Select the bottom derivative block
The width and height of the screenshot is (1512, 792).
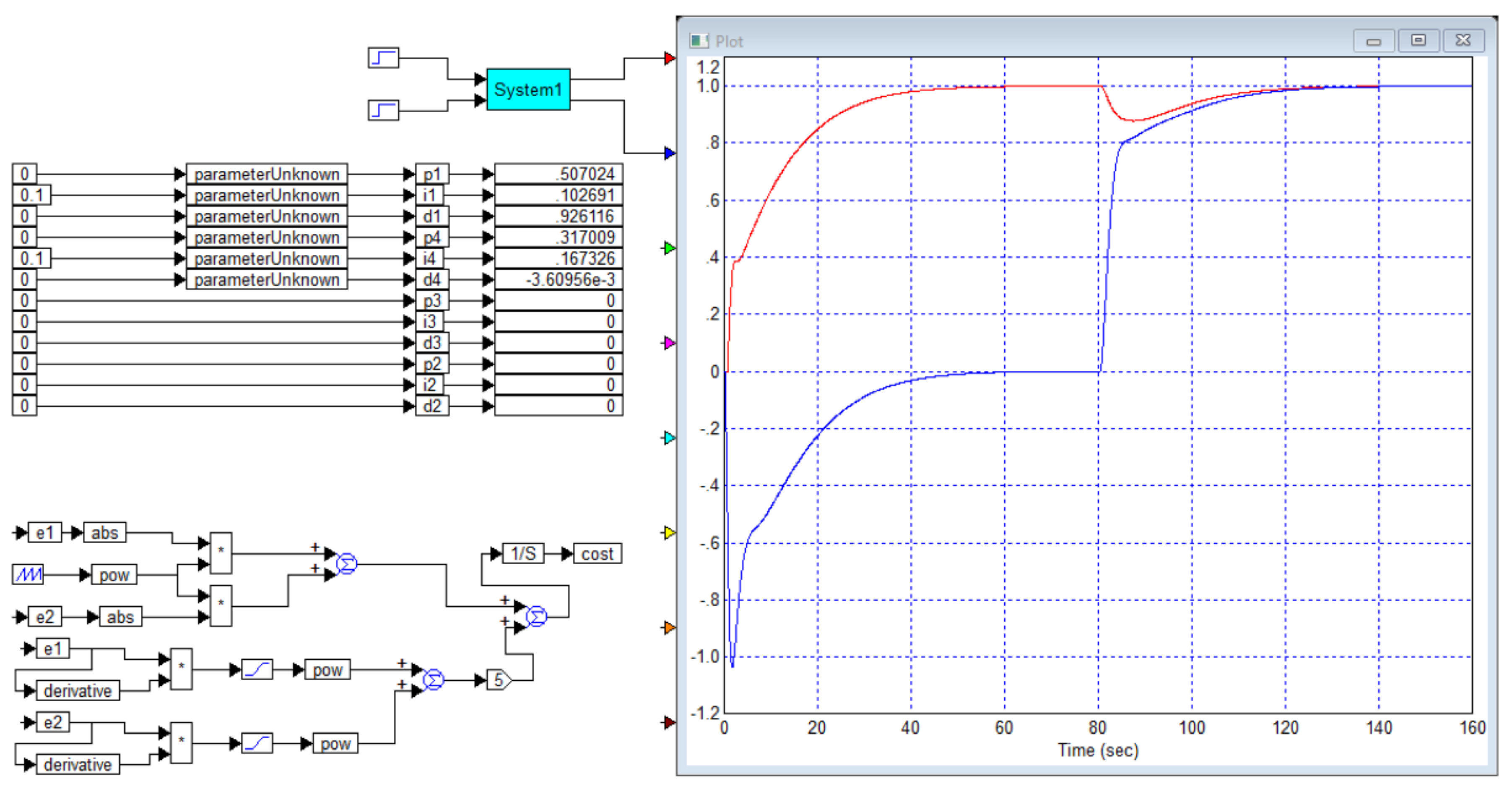tap(78, 764)
